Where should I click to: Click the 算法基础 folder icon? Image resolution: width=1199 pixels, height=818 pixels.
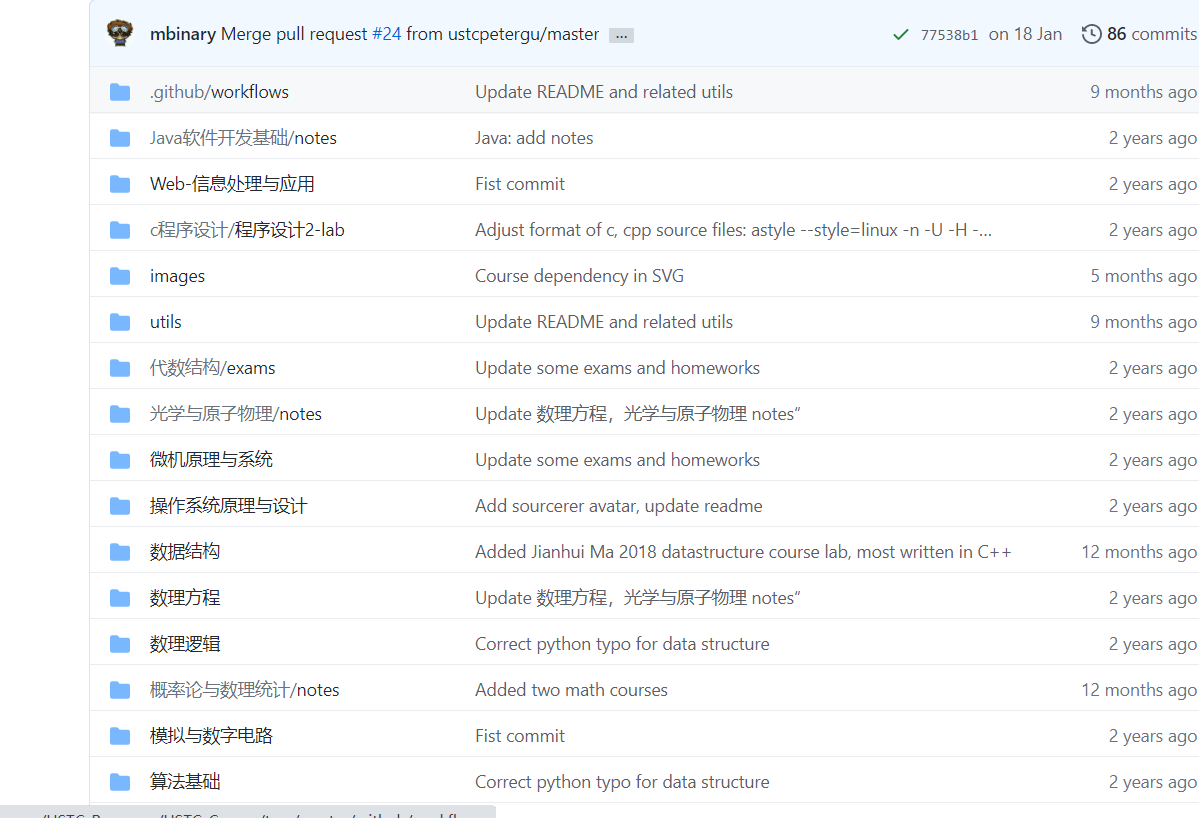click(119, 781)
